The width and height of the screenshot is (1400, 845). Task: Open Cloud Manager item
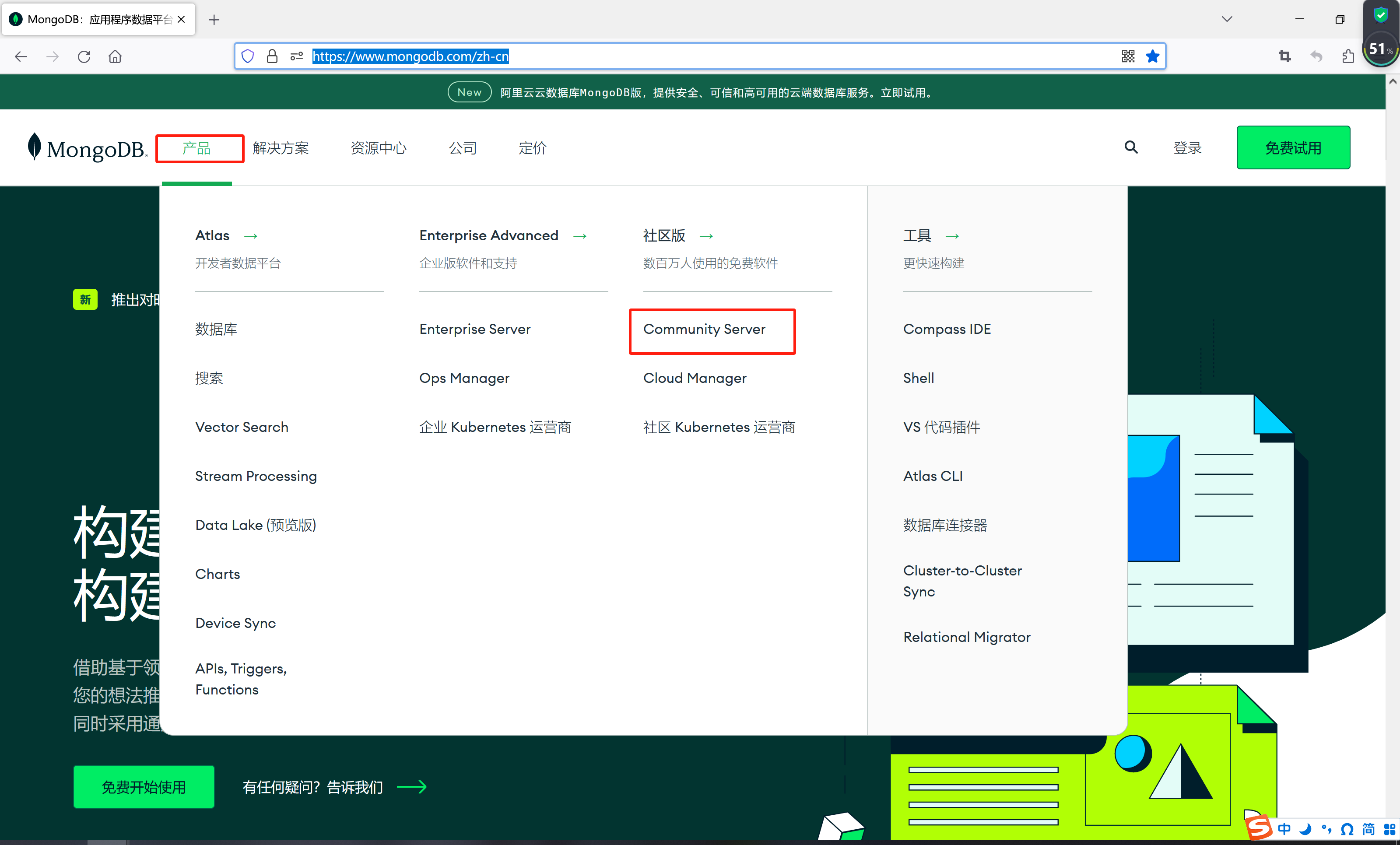coord(695,378)
